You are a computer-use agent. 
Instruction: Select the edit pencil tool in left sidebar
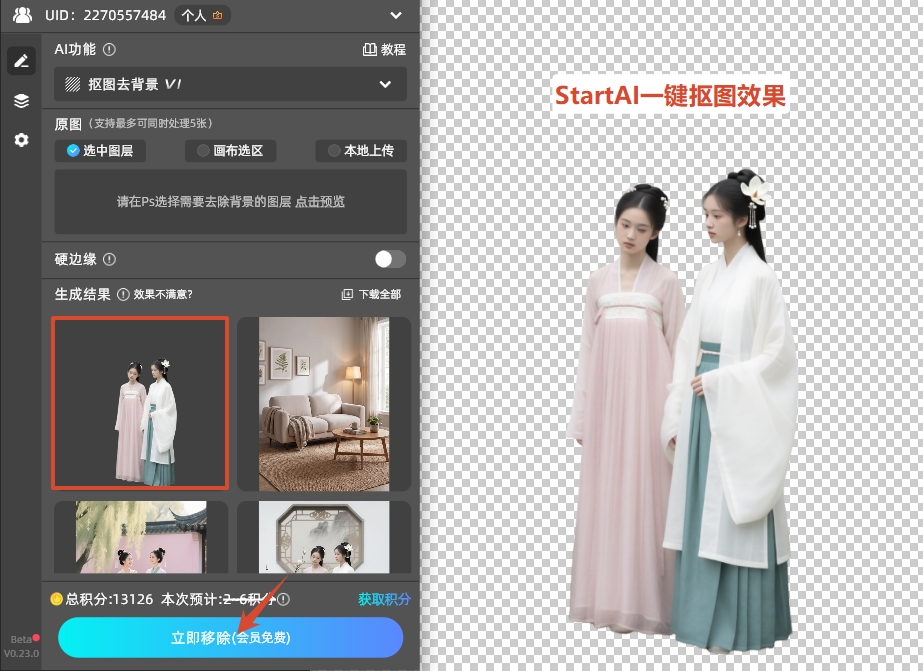coord(21,60)
